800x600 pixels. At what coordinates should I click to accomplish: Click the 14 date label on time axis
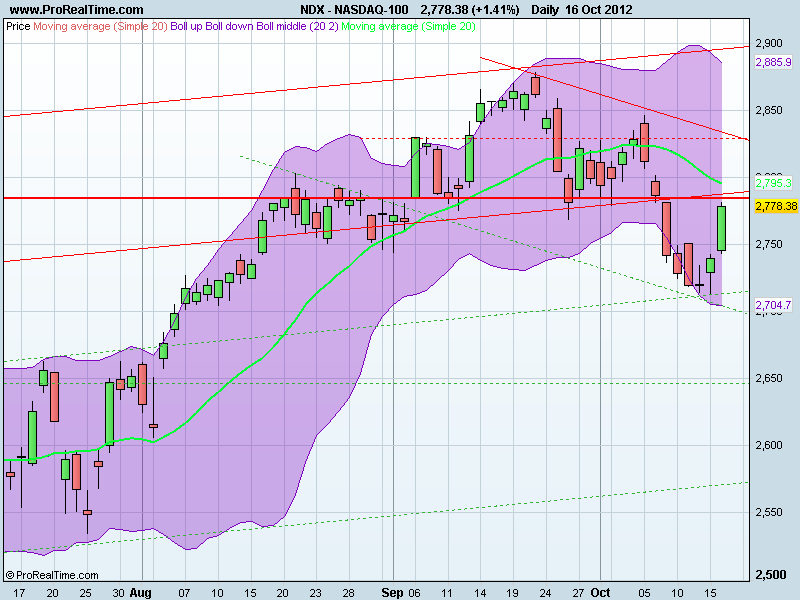coord(480,593)
